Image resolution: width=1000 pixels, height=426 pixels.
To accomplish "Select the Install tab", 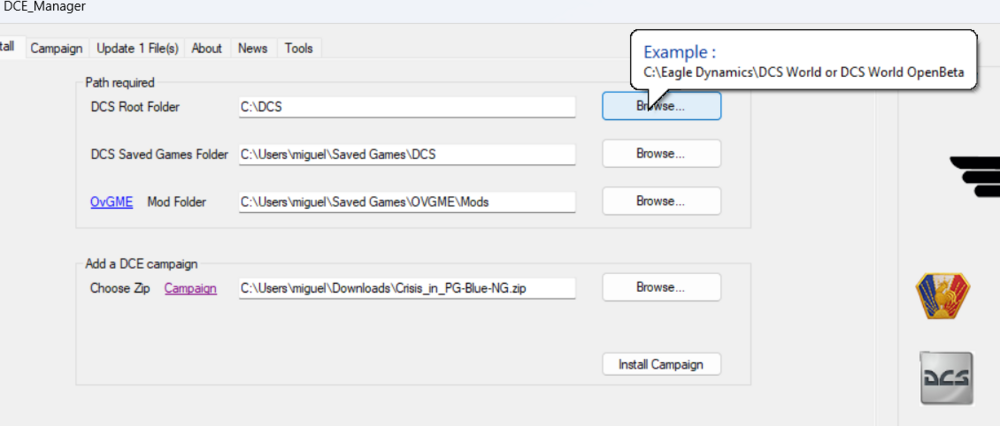I will tap(8, 47).
